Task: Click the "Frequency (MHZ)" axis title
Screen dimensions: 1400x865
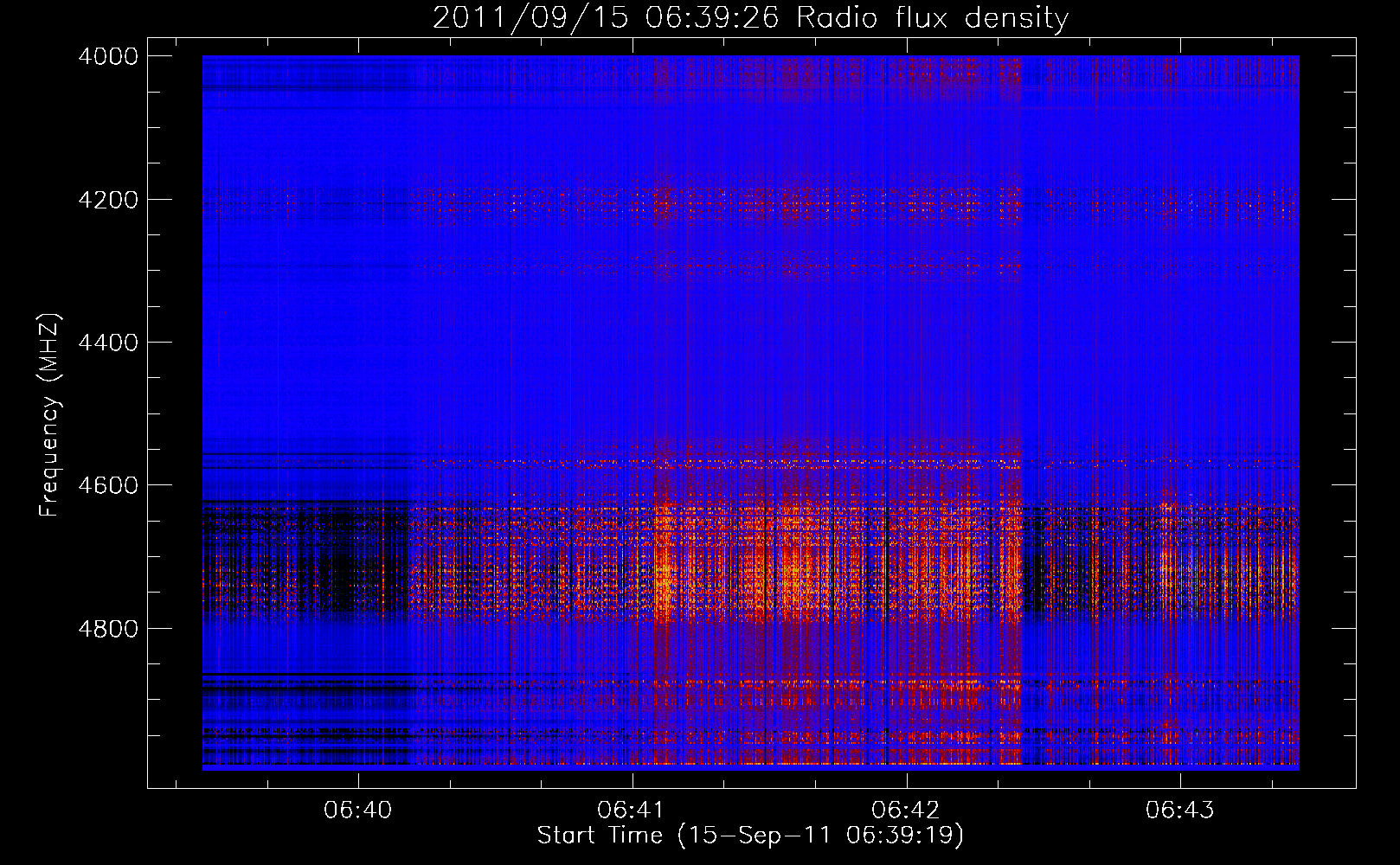Action: 50,415
